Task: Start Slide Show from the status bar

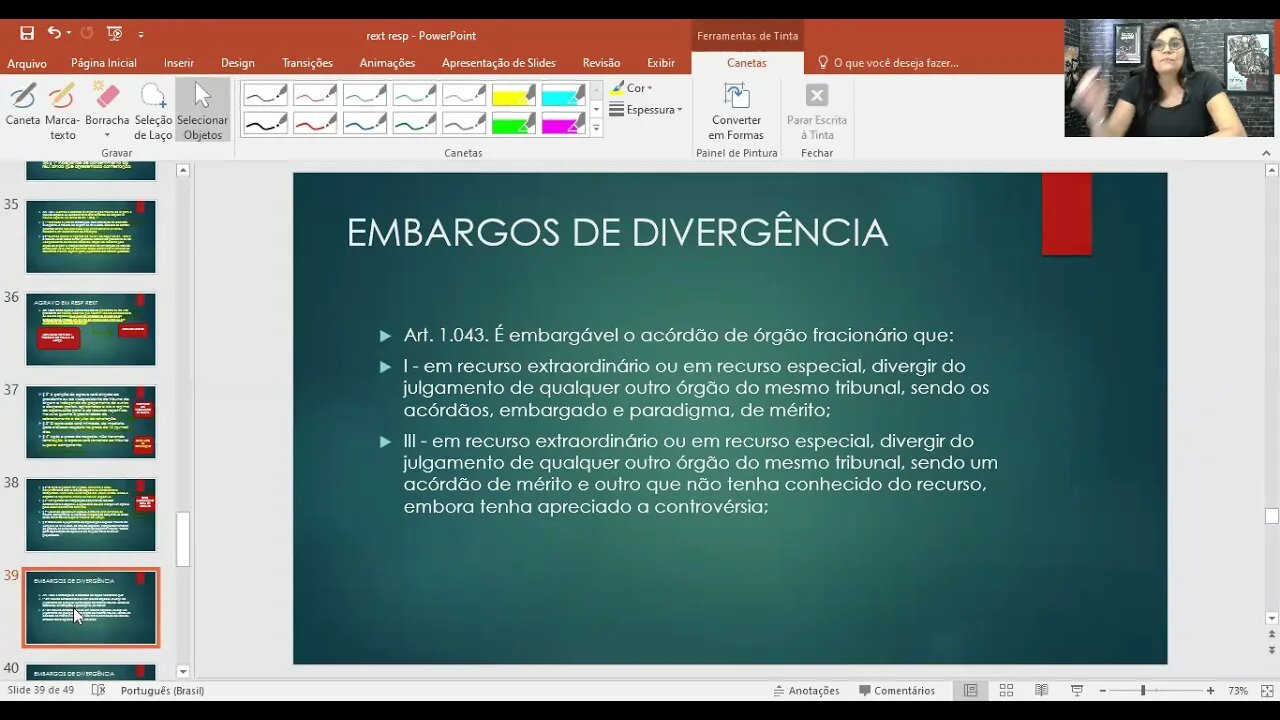Action: coord(1077,691)
